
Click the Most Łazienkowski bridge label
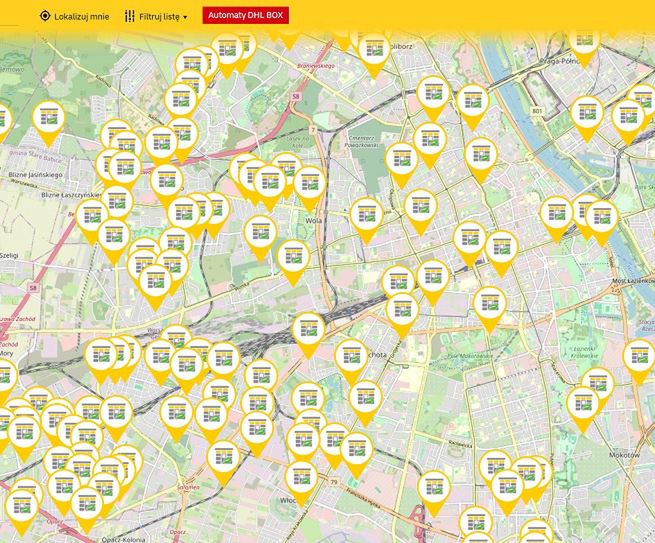[633, 281]
